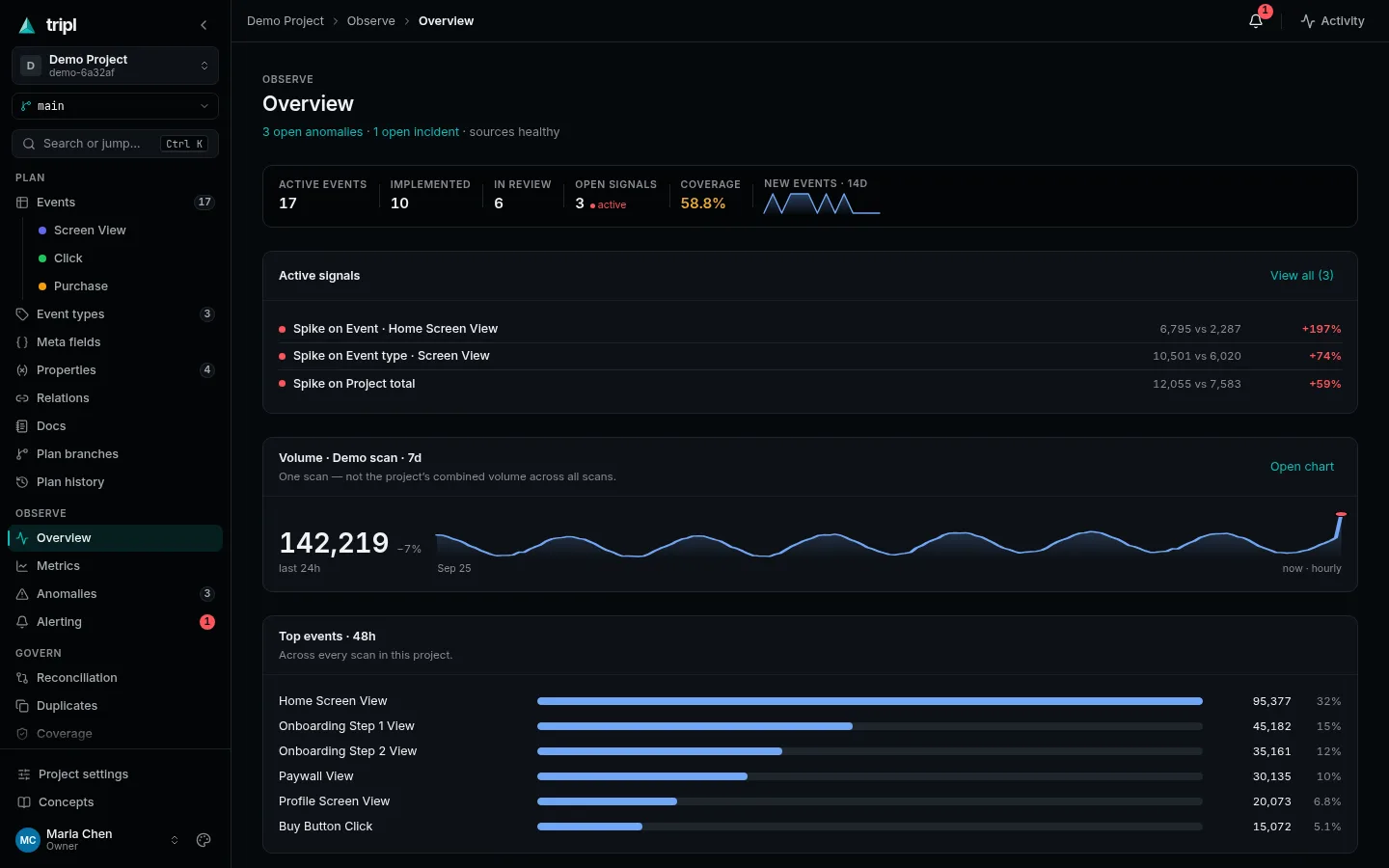Click the Plan history clock icon
This screenshot has height=868, width=1389.
[22, 482]
